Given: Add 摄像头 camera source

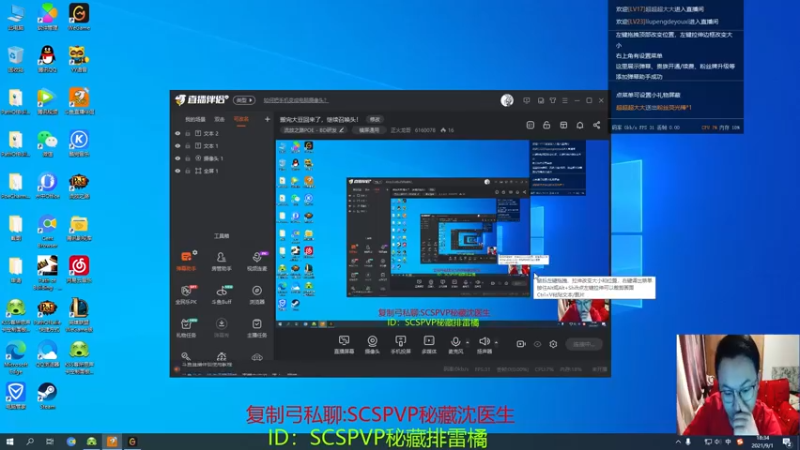Looking at the screenshot, I should click(x=372, y=344).
